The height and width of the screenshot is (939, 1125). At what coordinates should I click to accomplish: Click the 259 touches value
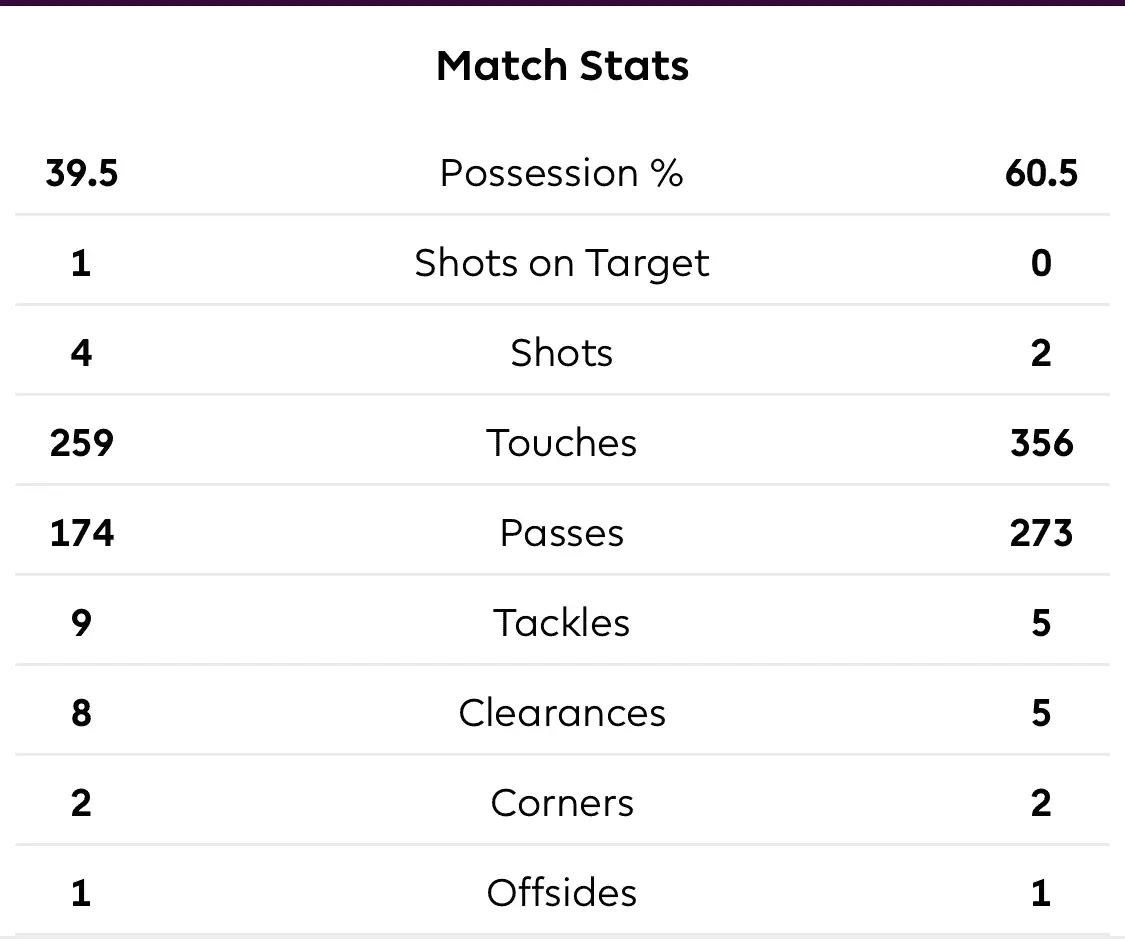click(x=82, y=443)
